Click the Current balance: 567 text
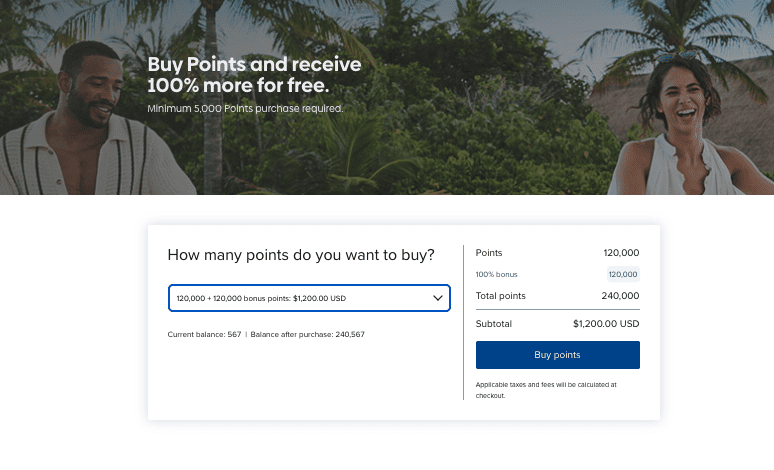The height and width of the screenshot is (470, 774). click(204, 334)
